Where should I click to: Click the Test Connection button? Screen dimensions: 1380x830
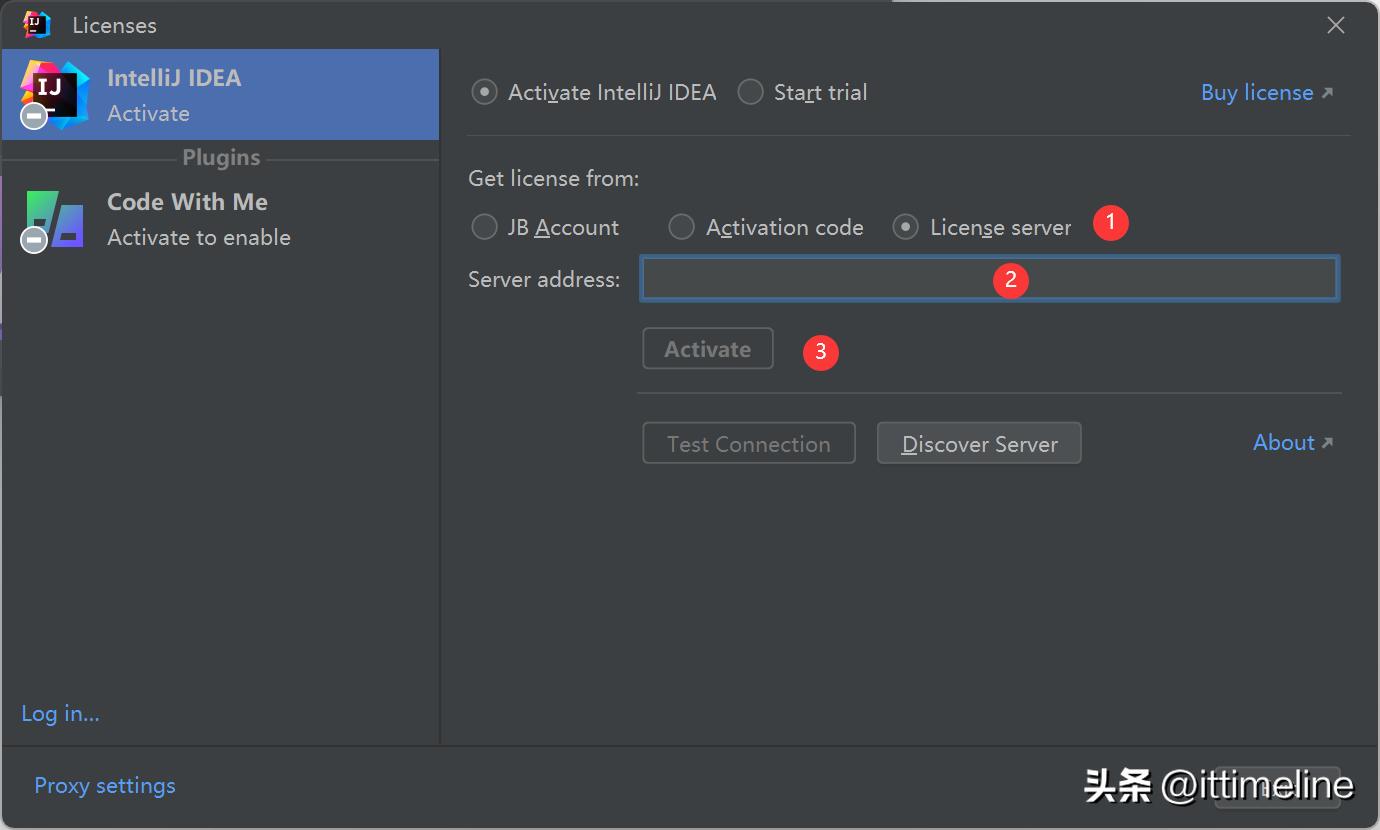[x=749, y=443]
